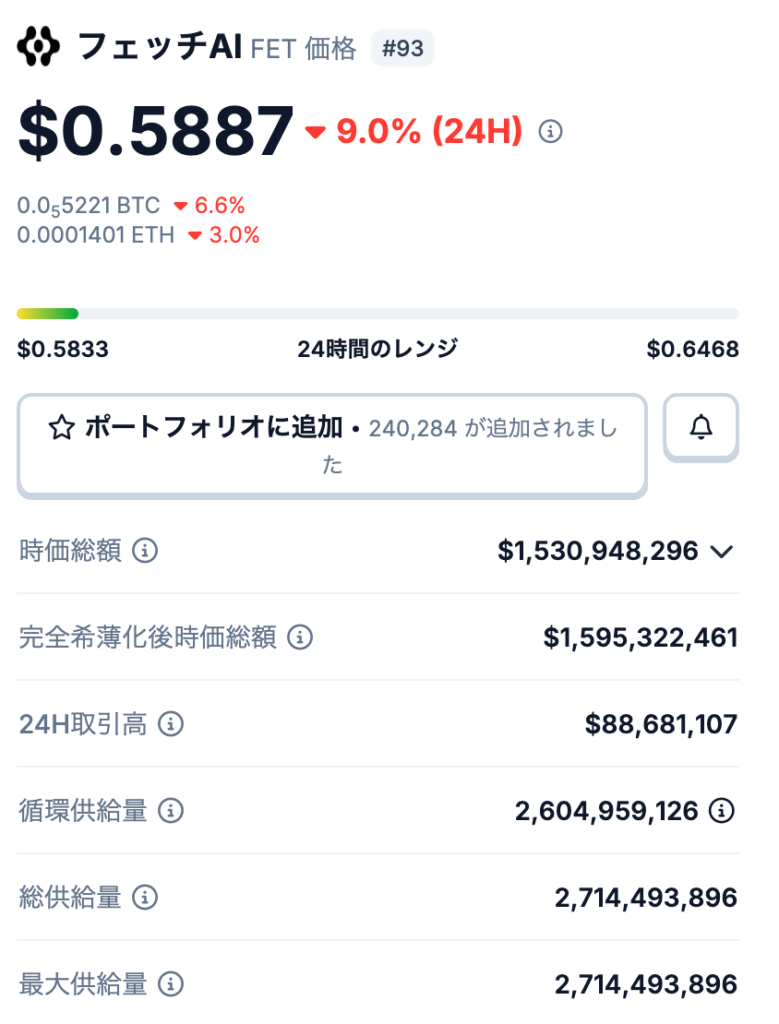Click the bell price alert icon

pos(701,428)
